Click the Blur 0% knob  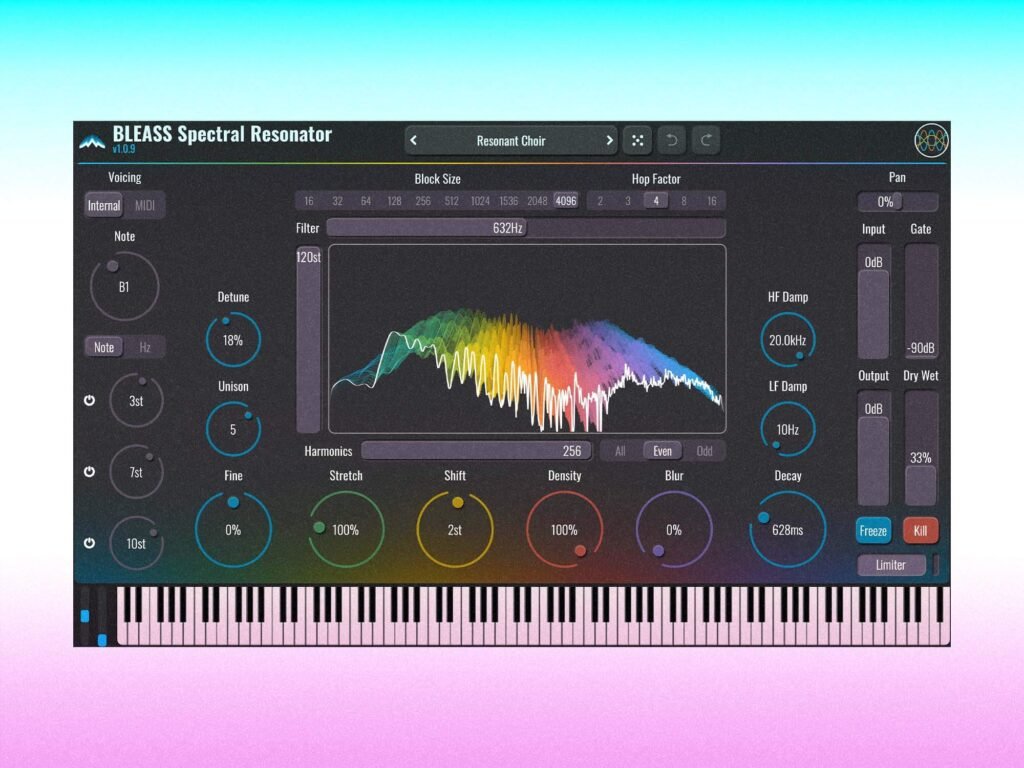click(x=674, y=530)
